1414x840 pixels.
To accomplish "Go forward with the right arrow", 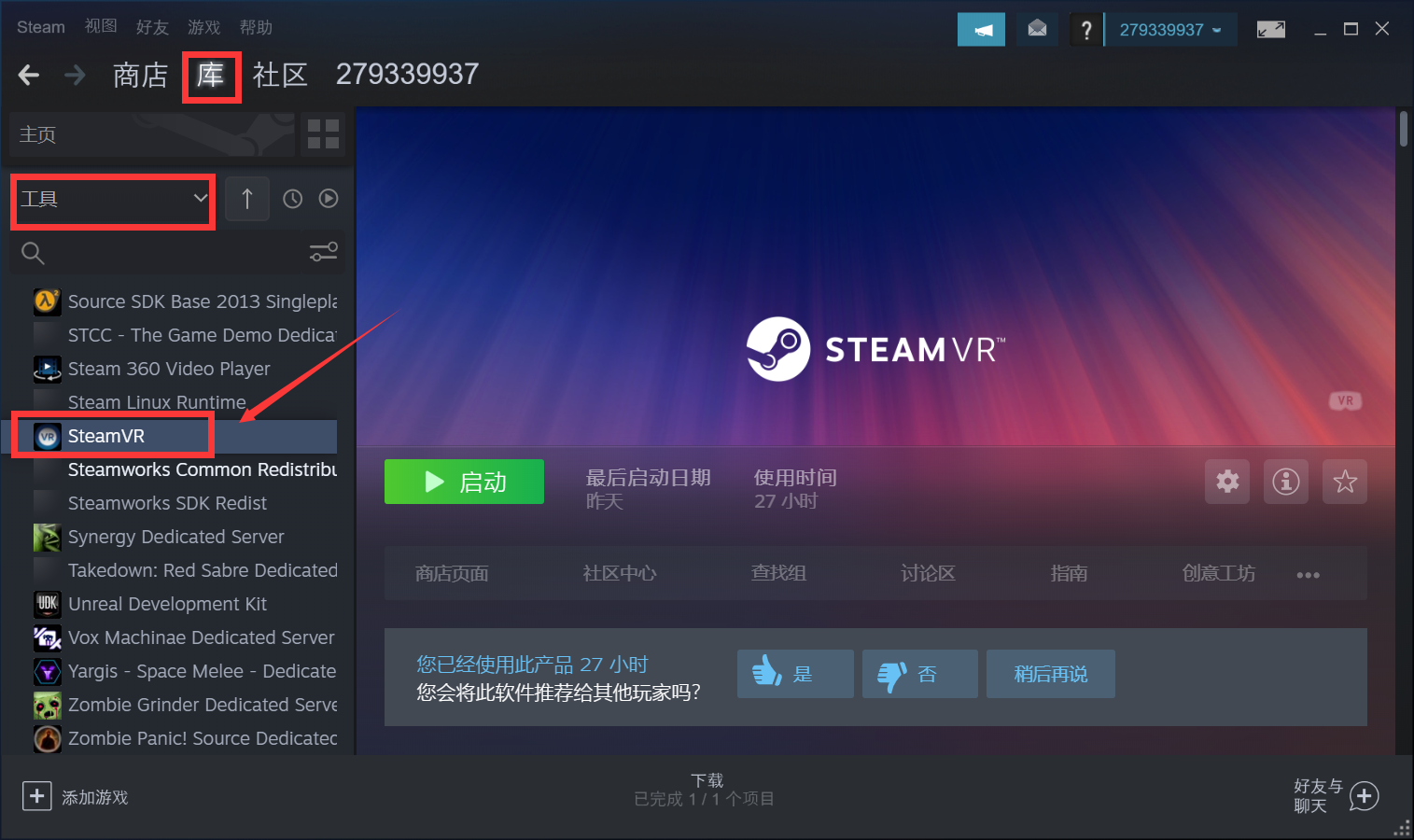I will pos(75,75).
